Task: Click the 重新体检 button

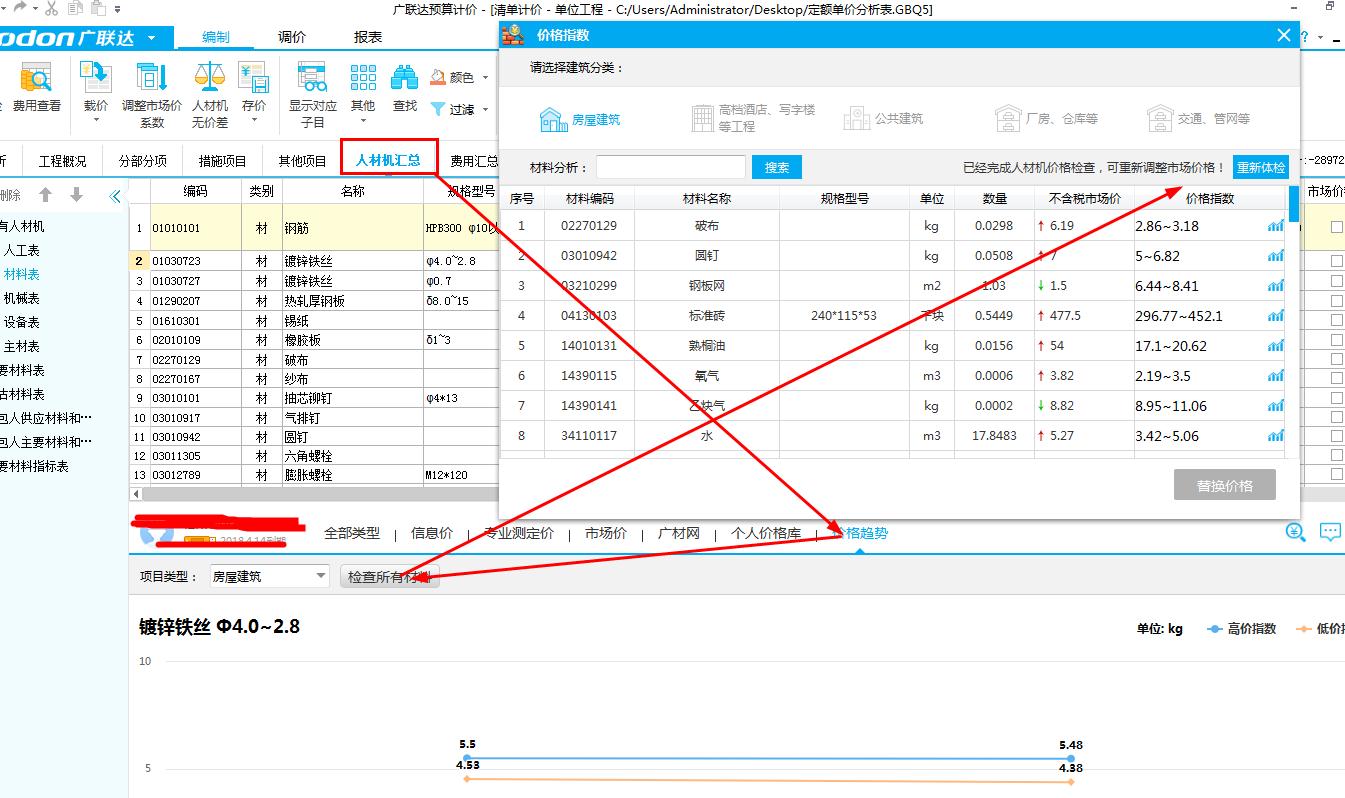Action: click(1261, 167)
